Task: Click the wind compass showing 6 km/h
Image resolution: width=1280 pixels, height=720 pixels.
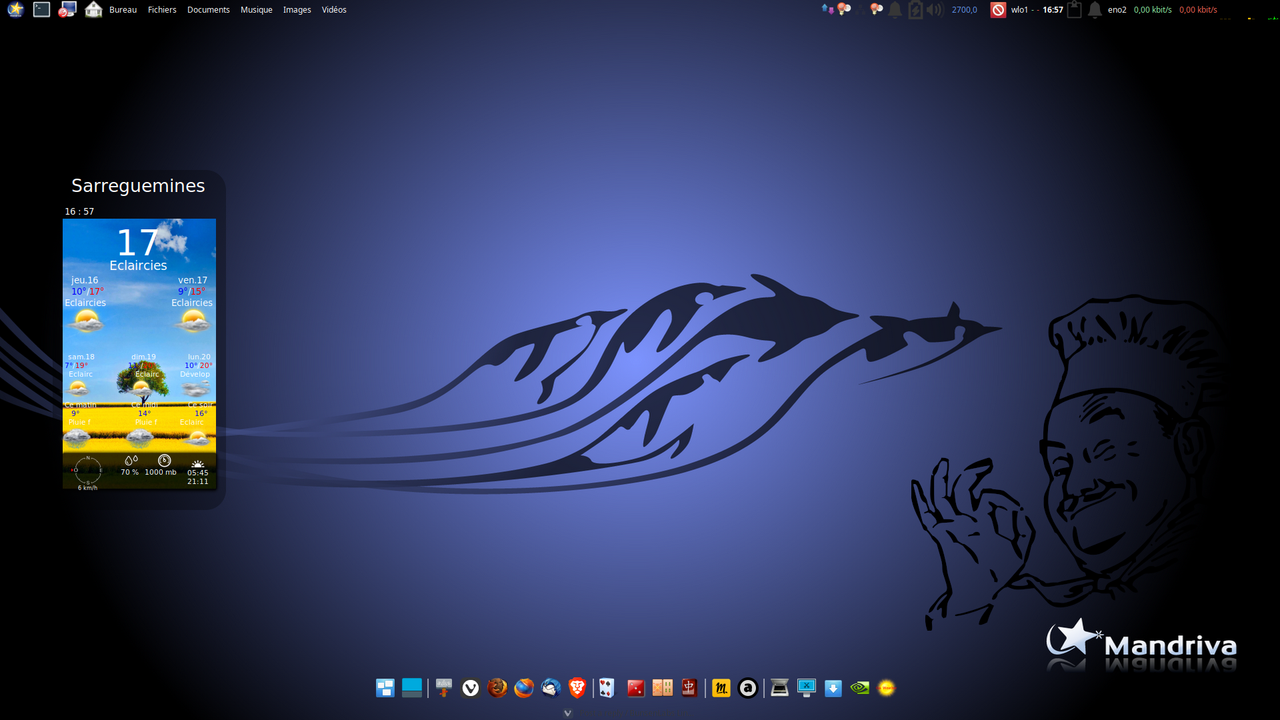Action: [x=88, y=472]
